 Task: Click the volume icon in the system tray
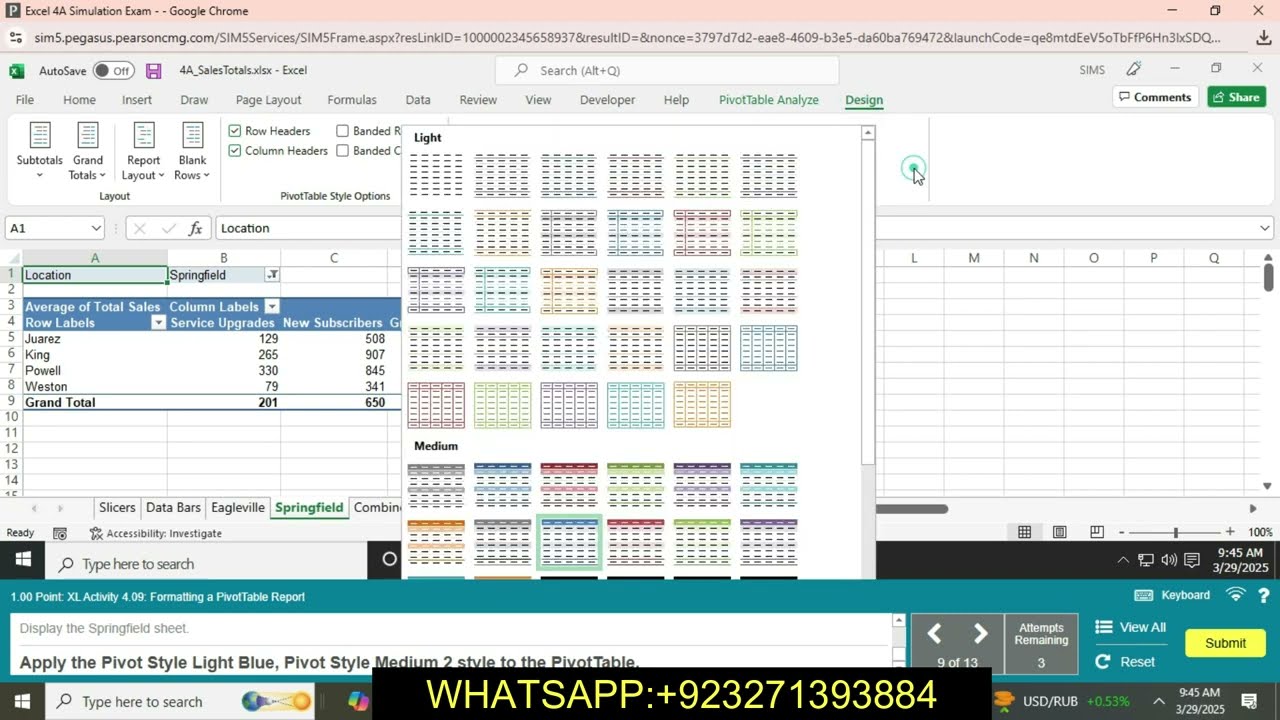[x=1170, y=560]
